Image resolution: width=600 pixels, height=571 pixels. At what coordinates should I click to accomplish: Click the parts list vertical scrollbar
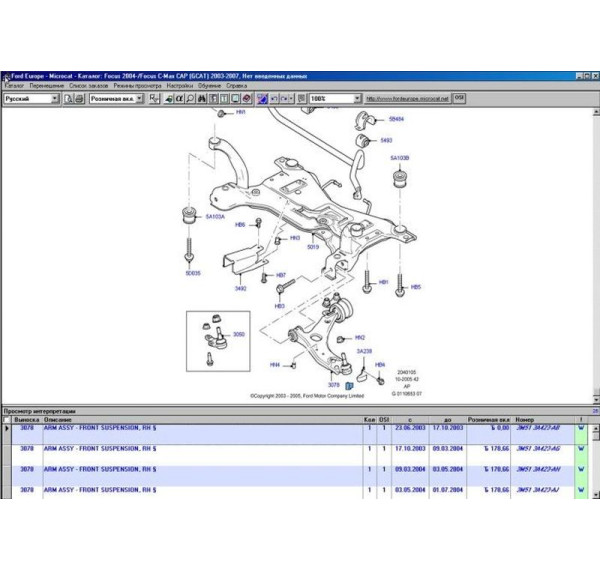pos(595,460)
